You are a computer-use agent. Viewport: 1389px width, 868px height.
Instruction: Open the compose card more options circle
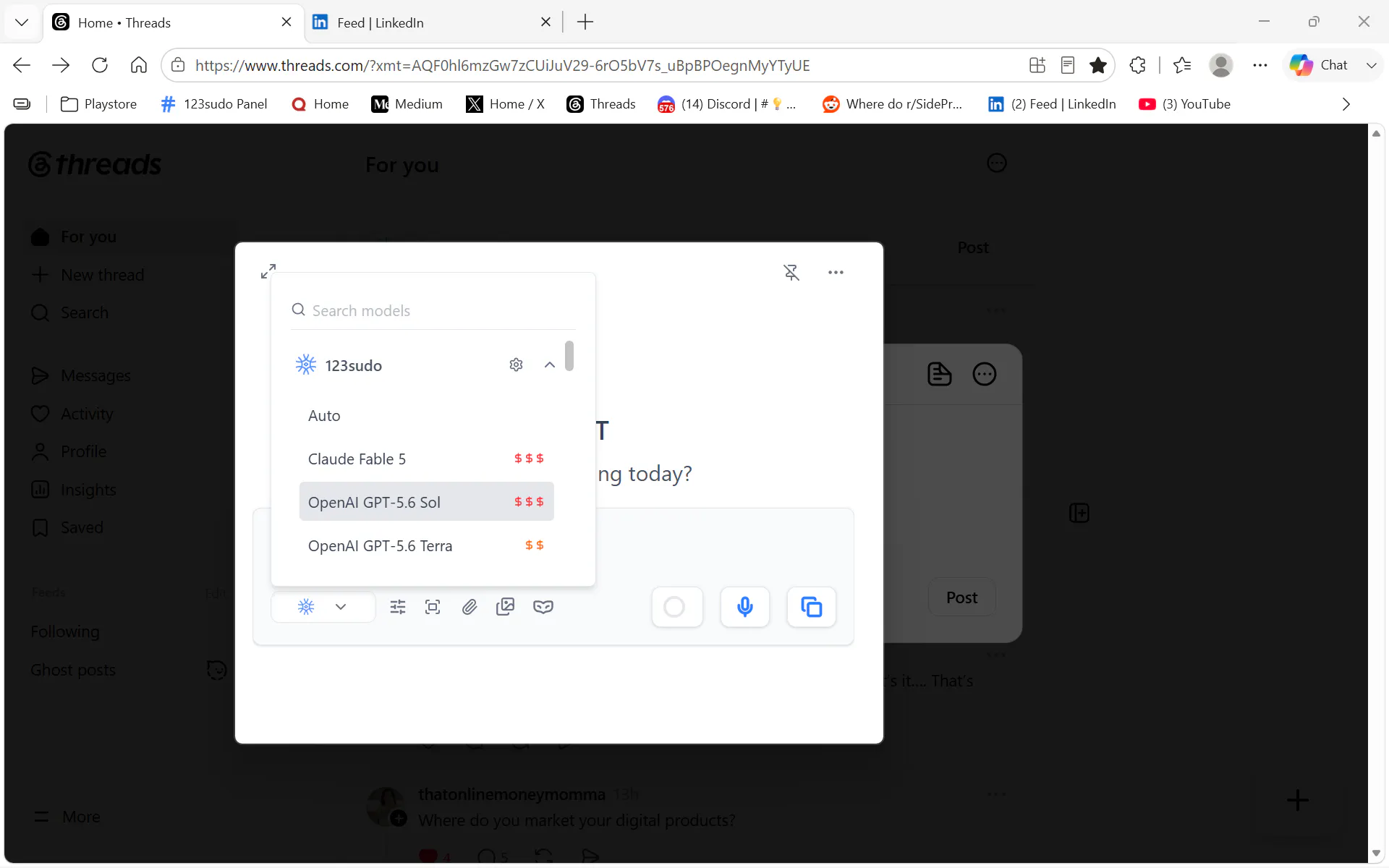point(985,374)
